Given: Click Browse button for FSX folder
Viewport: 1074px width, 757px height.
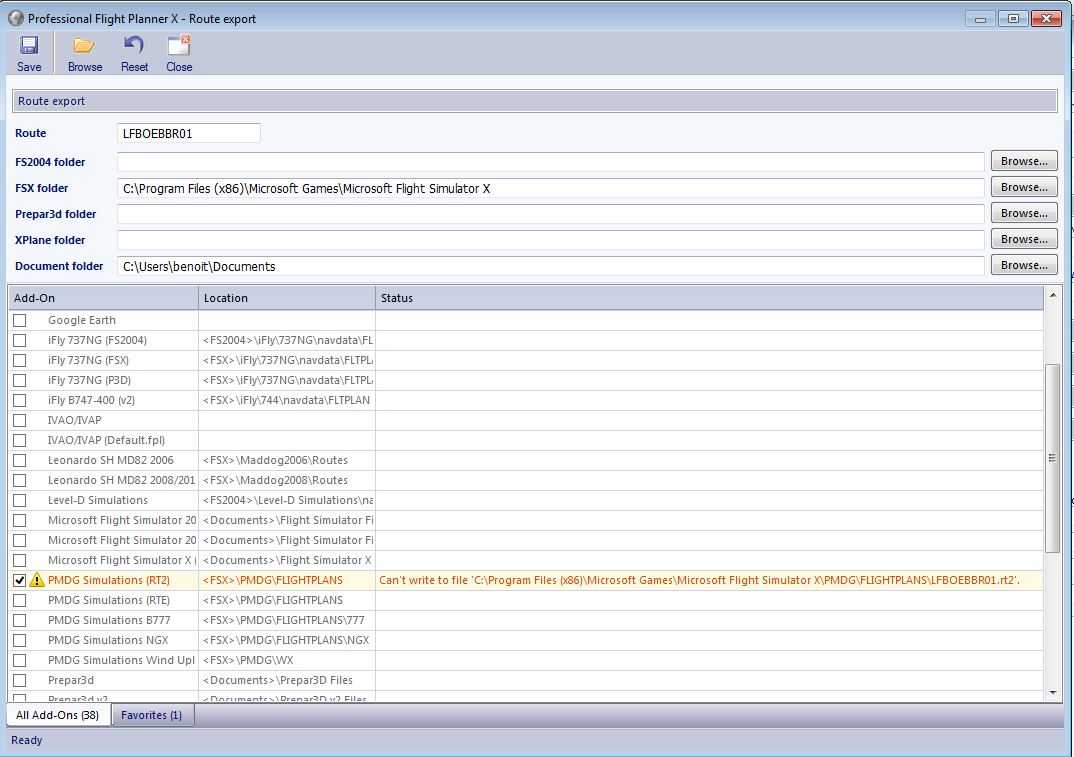Looking at the screenshot, I should 1024,187.
